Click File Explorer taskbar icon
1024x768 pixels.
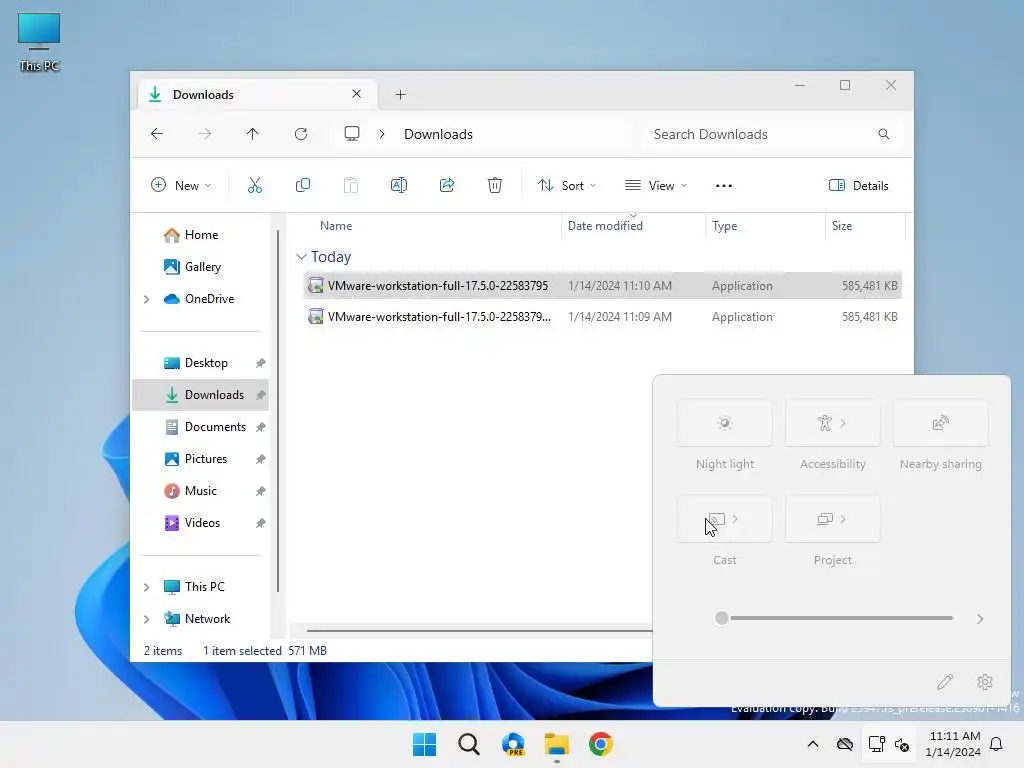(x=557, y=744)
